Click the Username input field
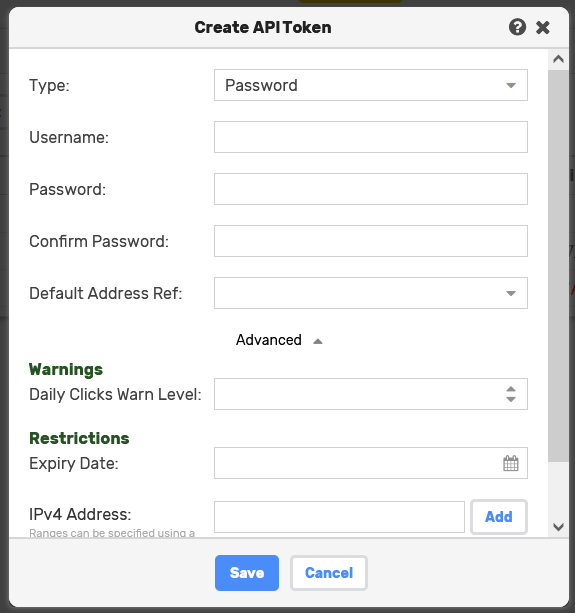Screen dimensions: 575x613 click(371, 137)
